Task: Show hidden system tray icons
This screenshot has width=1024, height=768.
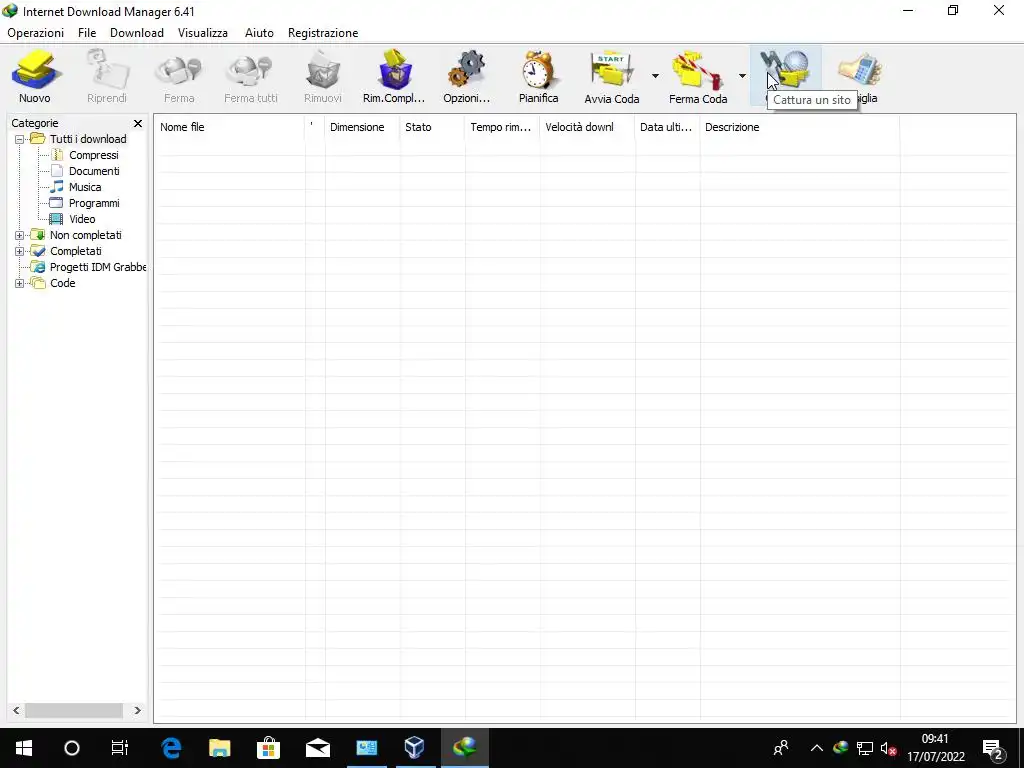Action: (x=816, y=748)
